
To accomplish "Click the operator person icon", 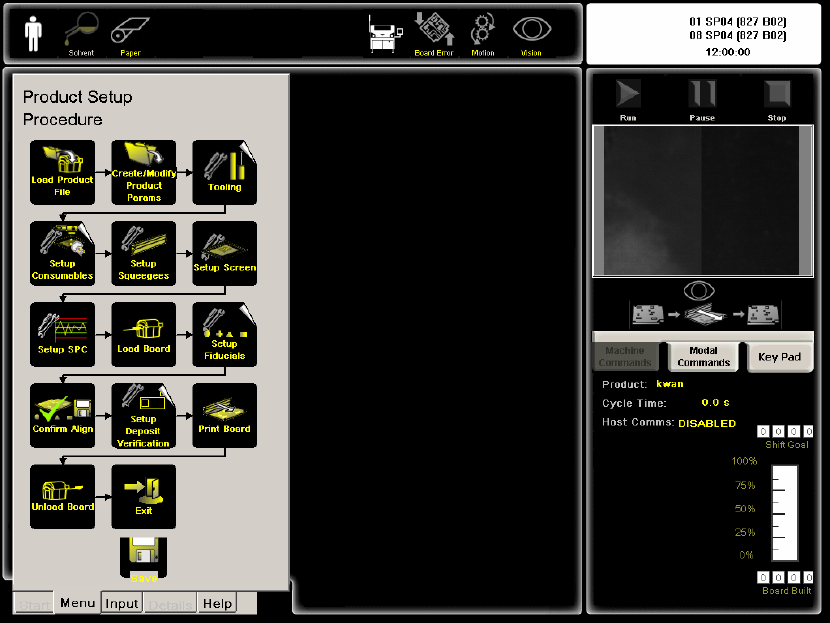I will click(x=33, y=33).
